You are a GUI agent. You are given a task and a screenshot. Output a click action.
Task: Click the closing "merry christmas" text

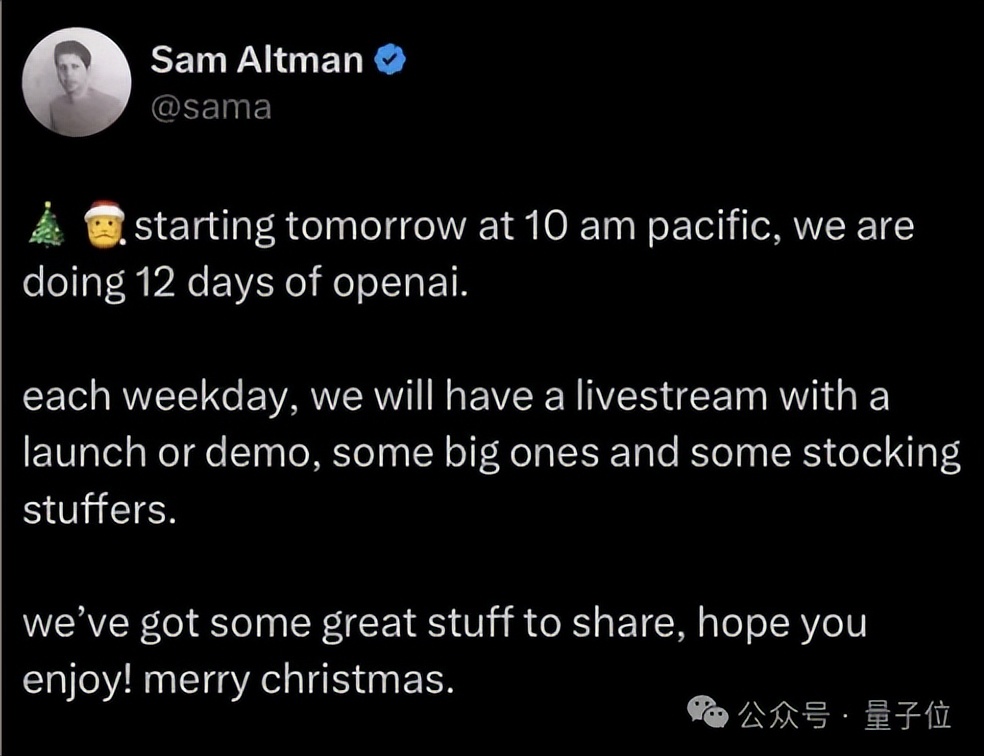(x=295, y=680)
